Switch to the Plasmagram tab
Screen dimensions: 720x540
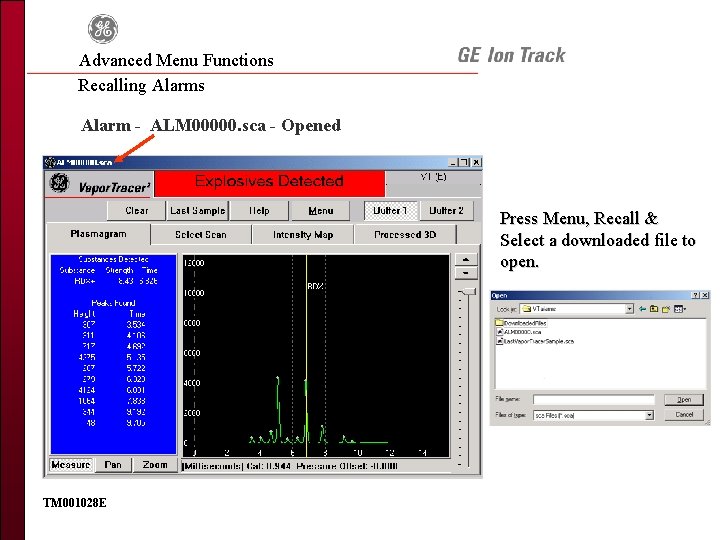98,234
